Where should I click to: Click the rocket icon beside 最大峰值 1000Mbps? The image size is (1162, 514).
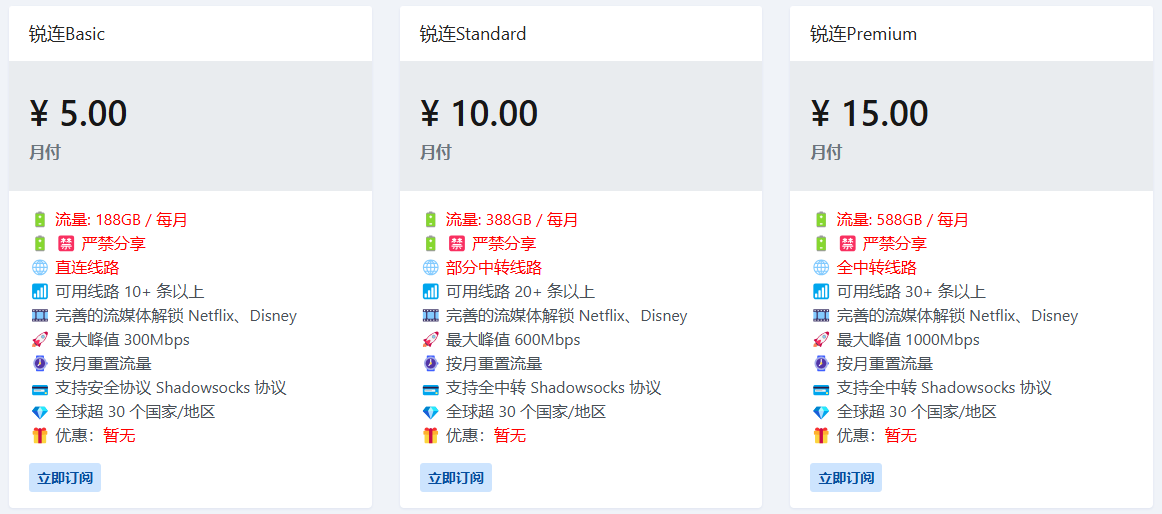tap(820, 340)
